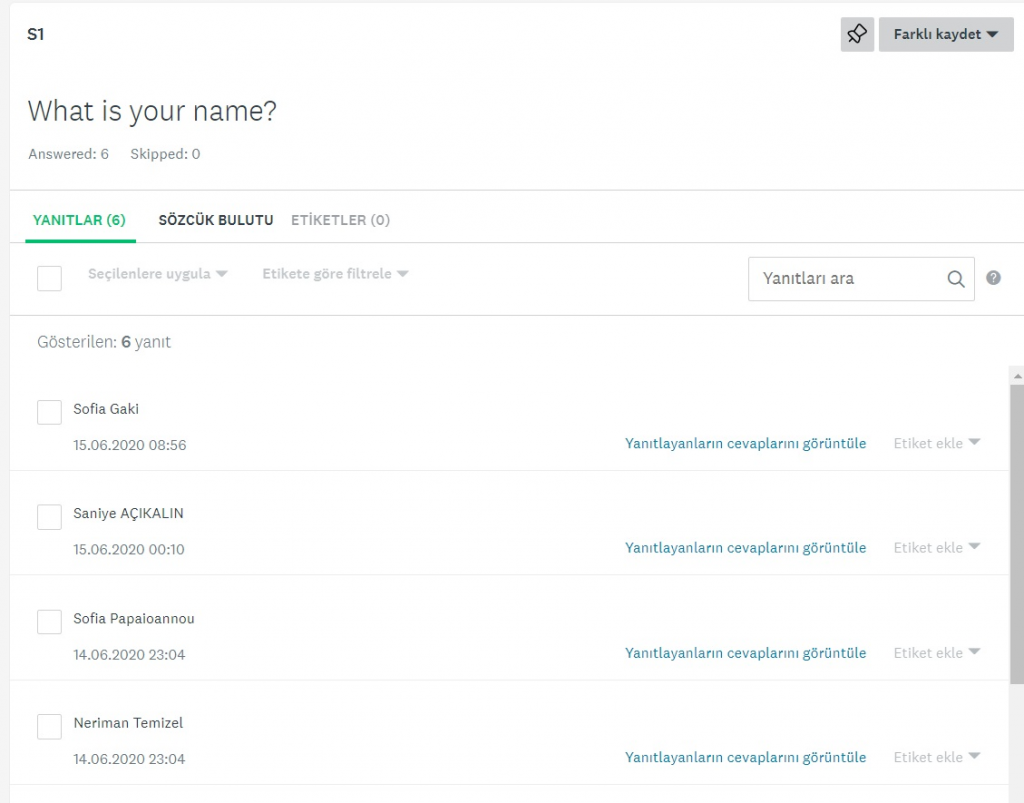Select the Saniye AÇIKALIN checkbox

(x=49, y=517)
